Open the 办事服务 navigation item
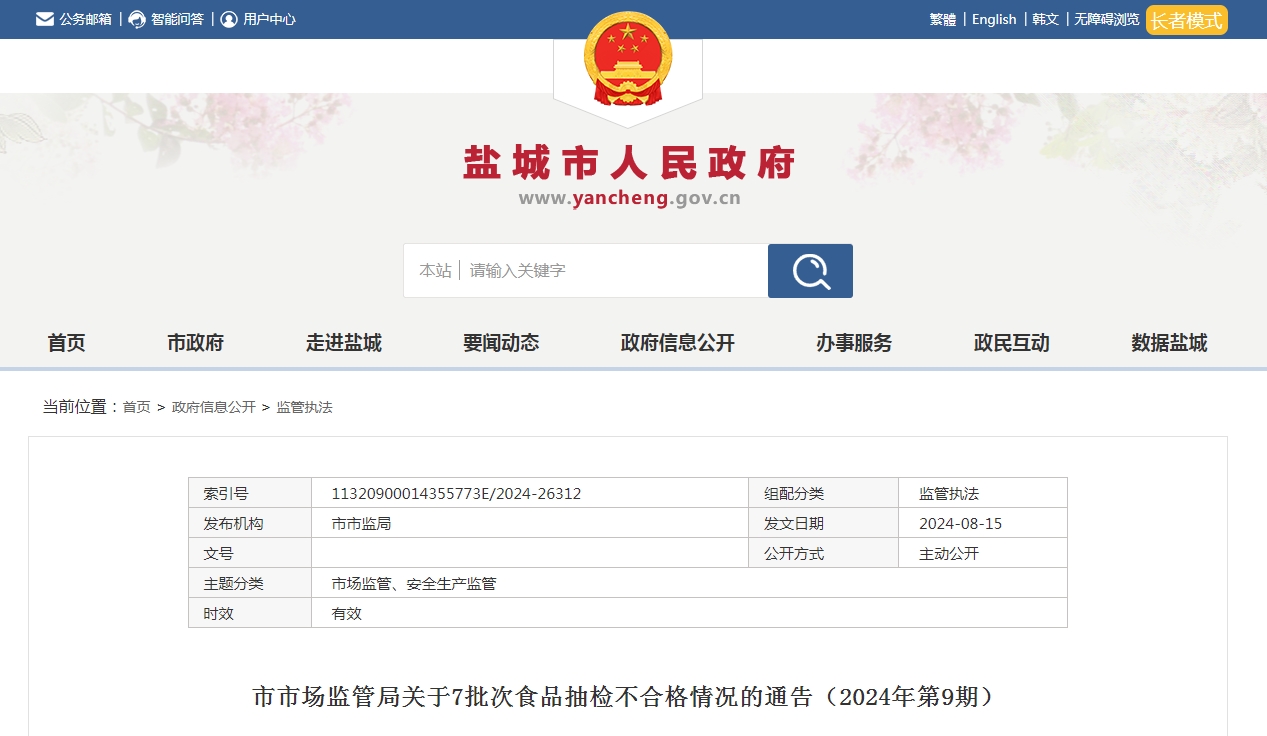This screenshot has width=1267, height=736. [854, 343]
